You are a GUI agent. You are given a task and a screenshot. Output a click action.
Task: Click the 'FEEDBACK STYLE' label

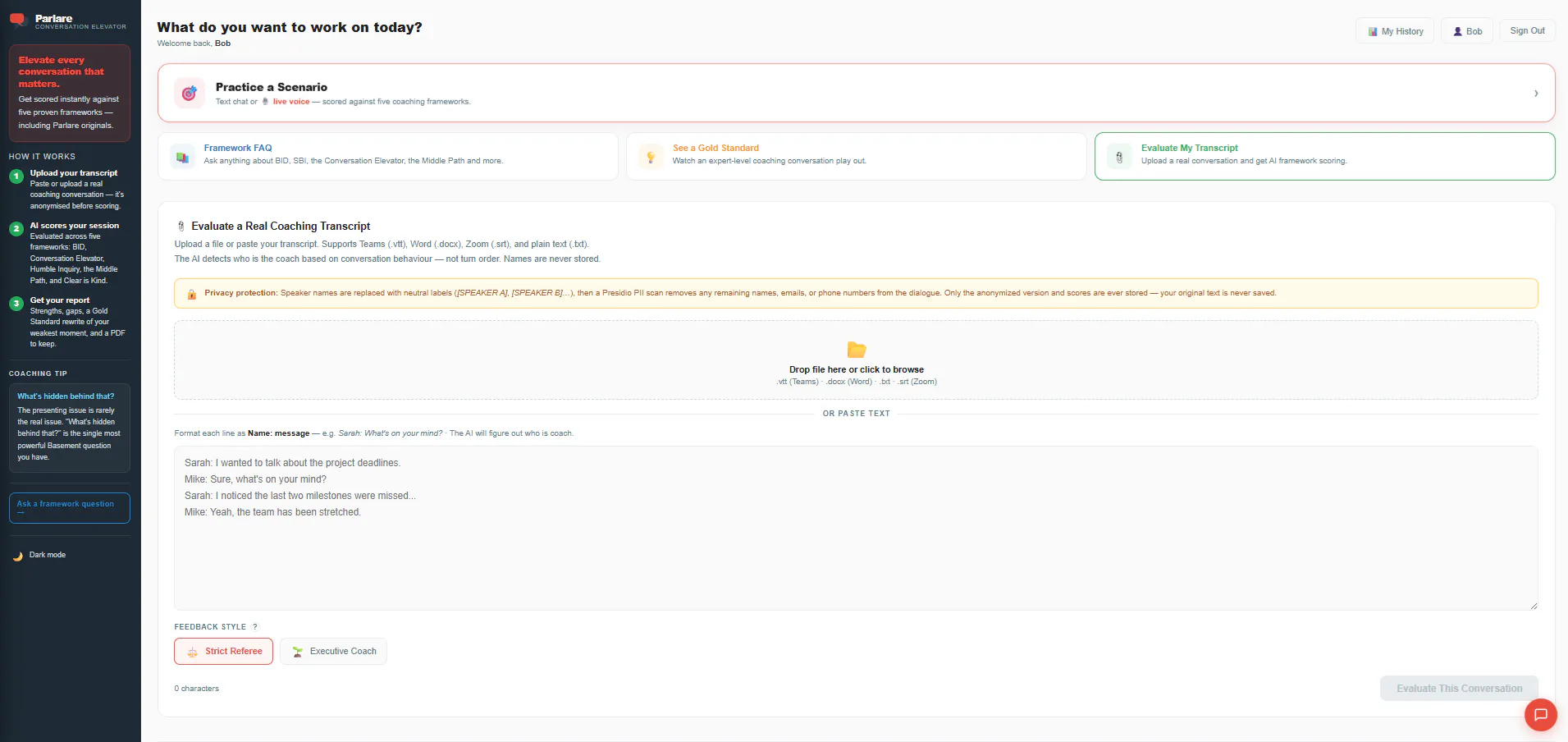point(210,627)
